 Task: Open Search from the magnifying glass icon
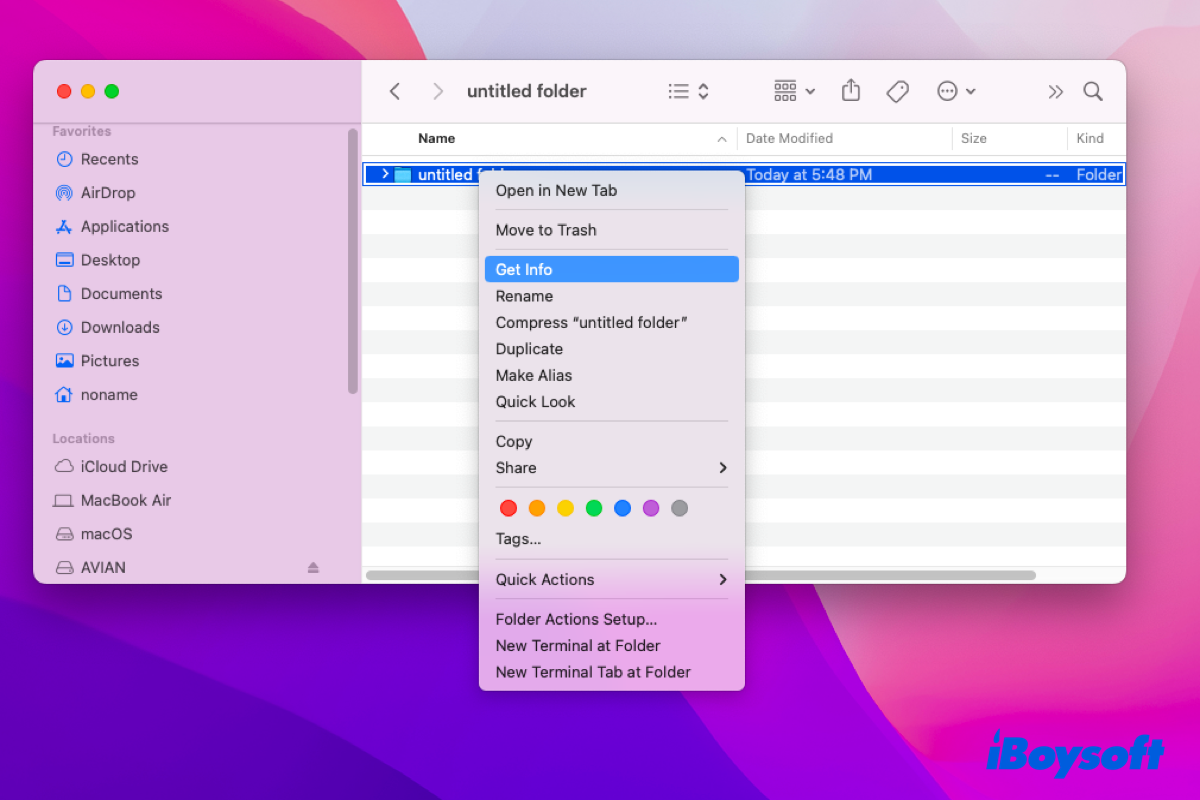[x=1092, y=91]
